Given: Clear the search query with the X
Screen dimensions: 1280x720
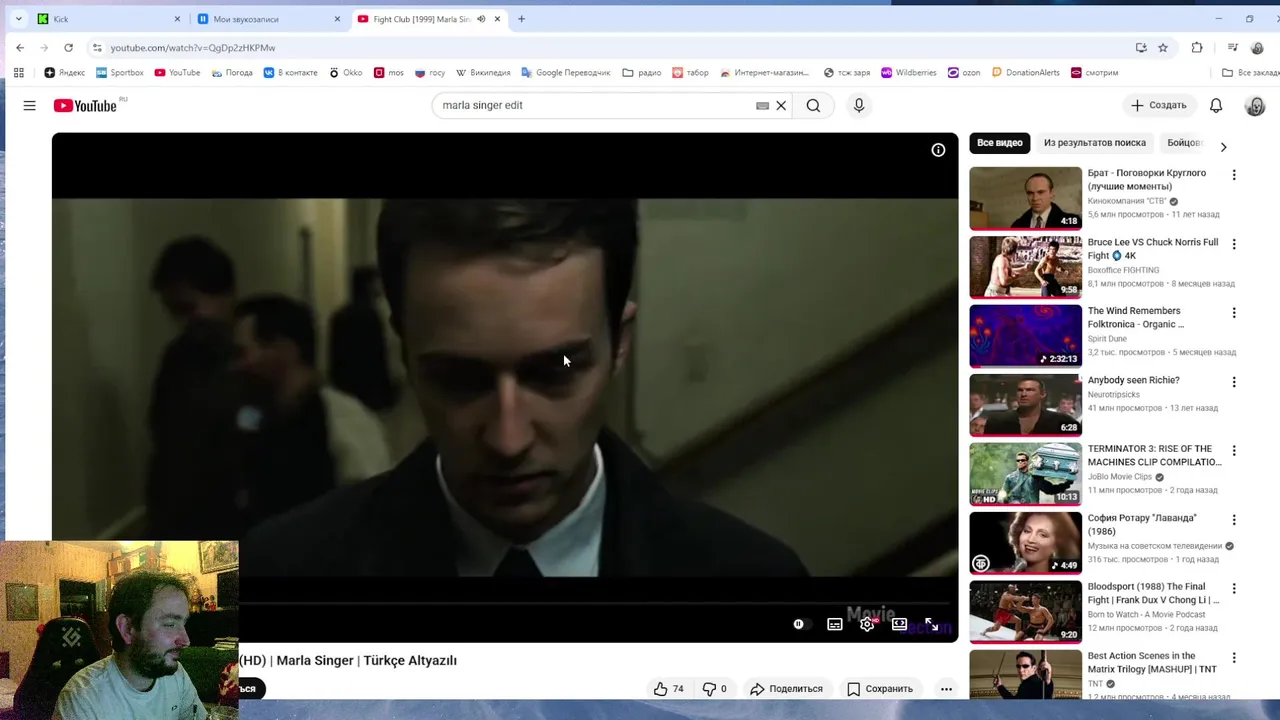Looking at the screenshot, I should pyautogui.click(x=781, y=105).
